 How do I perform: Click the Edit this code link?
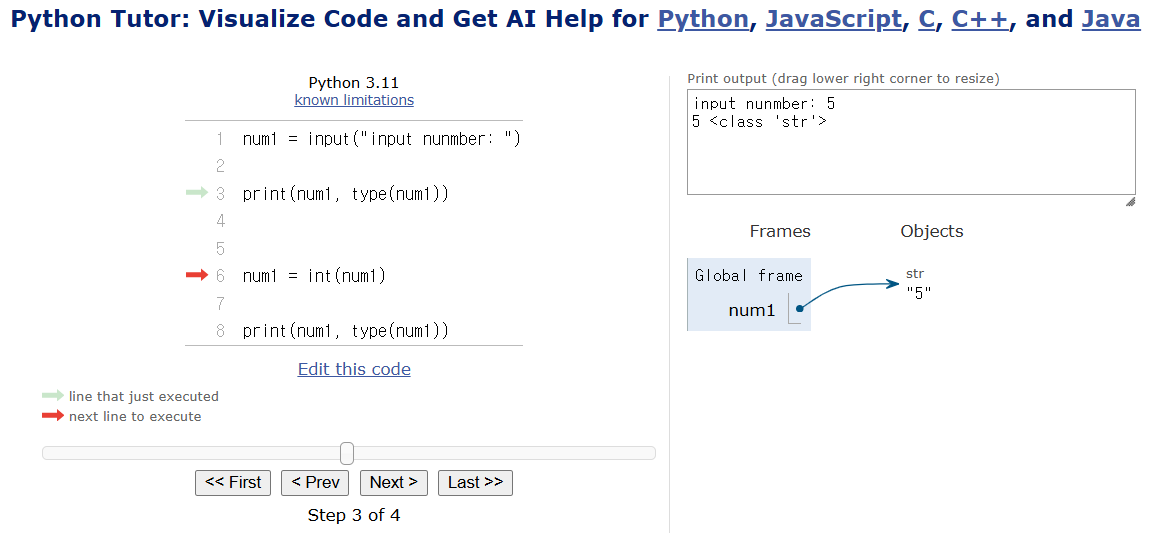tap(354, 369)
